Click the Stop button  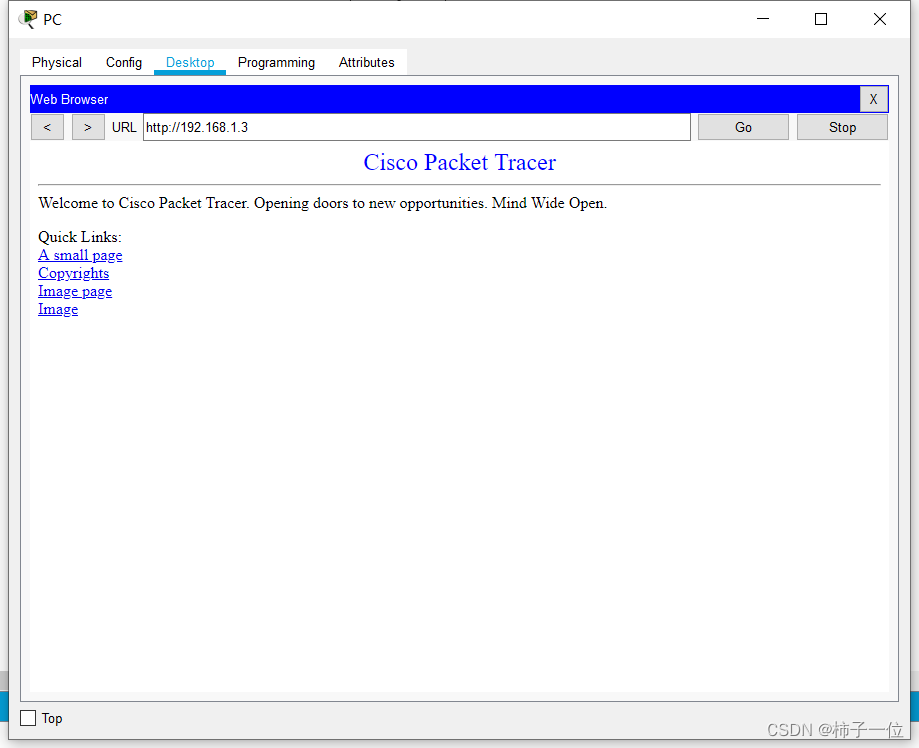pos(842,127)
